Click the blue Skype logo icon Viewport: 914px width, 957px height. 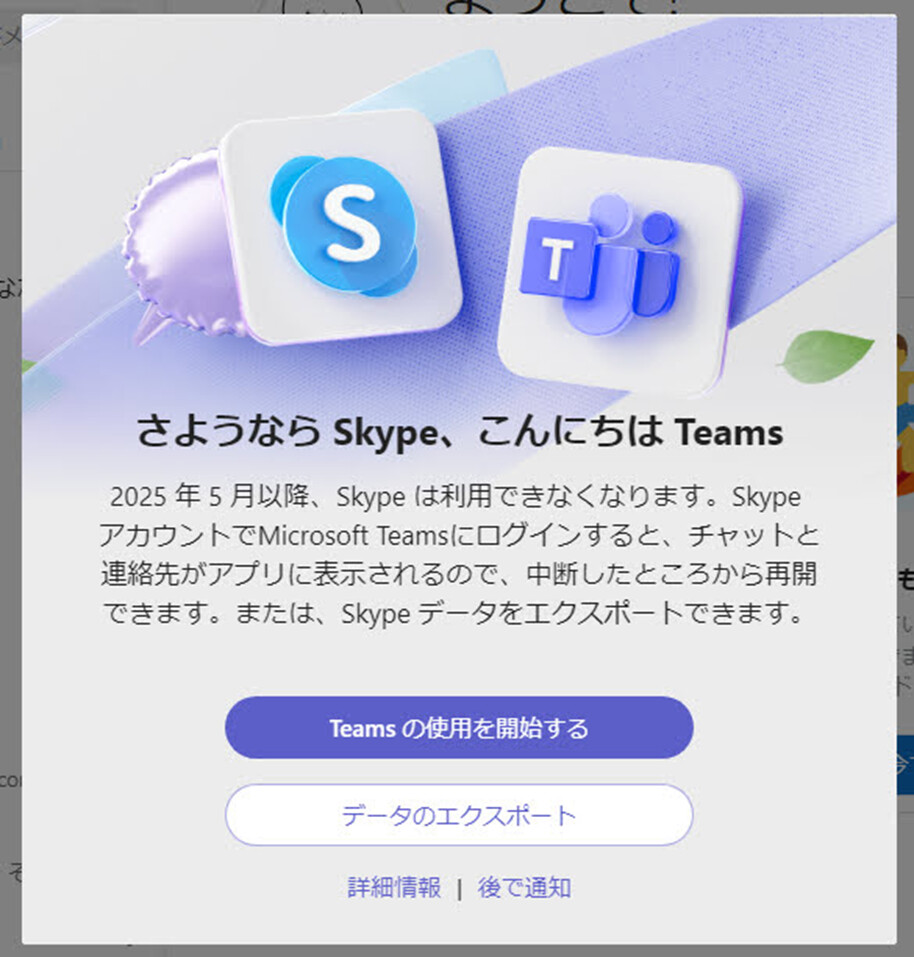[345, 226]
